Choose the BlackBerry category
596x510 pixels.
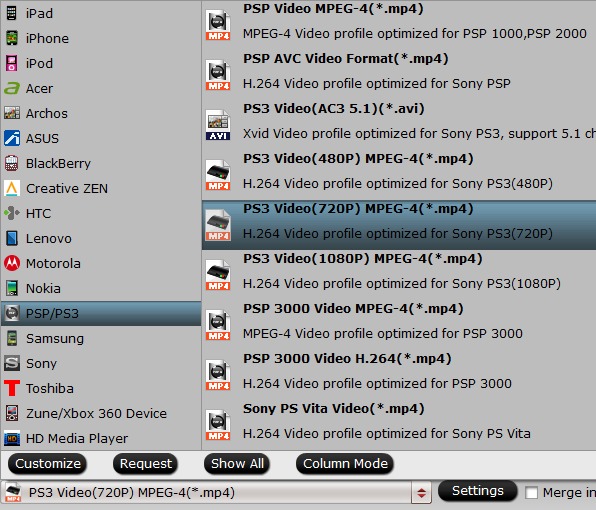pyautogui.click(x=101, y=163)
